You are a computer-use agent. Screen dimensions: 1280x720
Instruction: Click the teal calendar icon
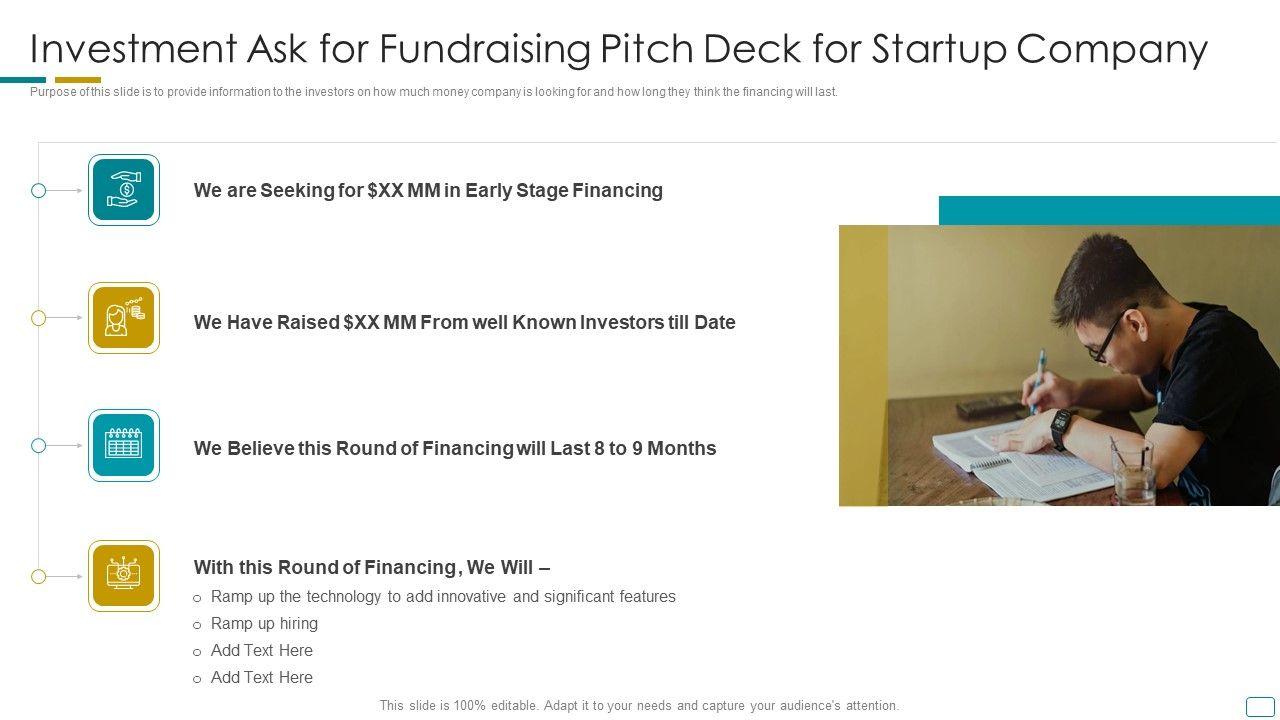124,445
